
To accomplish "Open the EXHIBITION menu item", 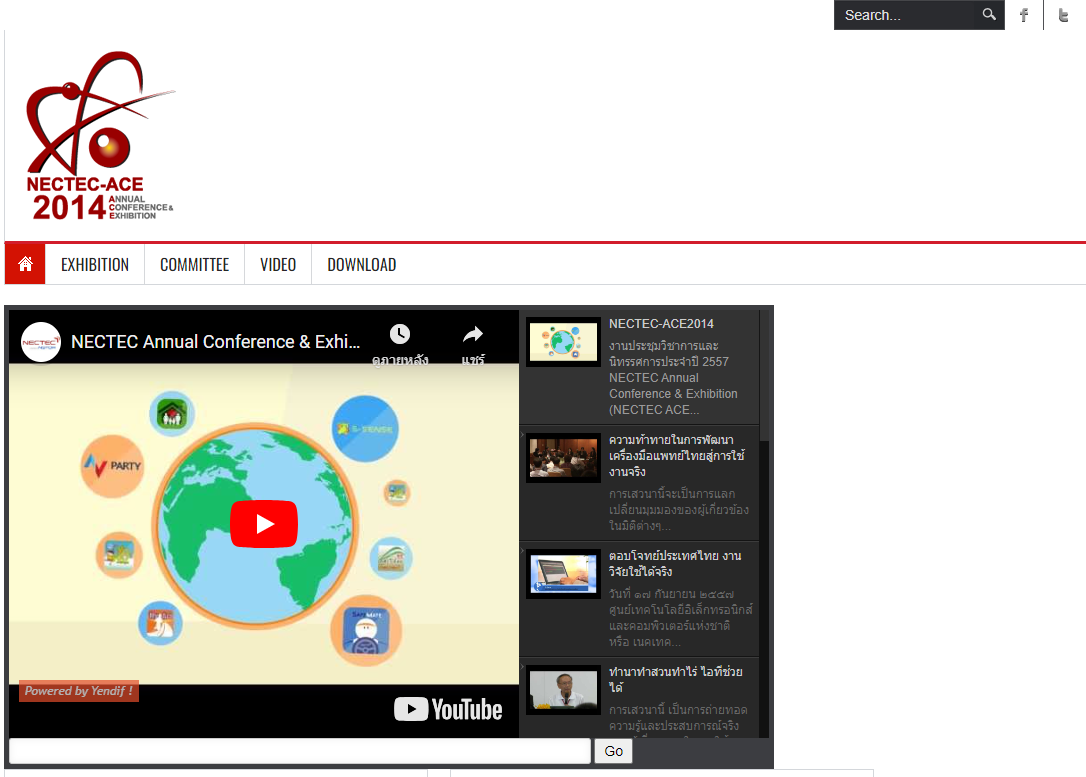I will coord(95,265).
